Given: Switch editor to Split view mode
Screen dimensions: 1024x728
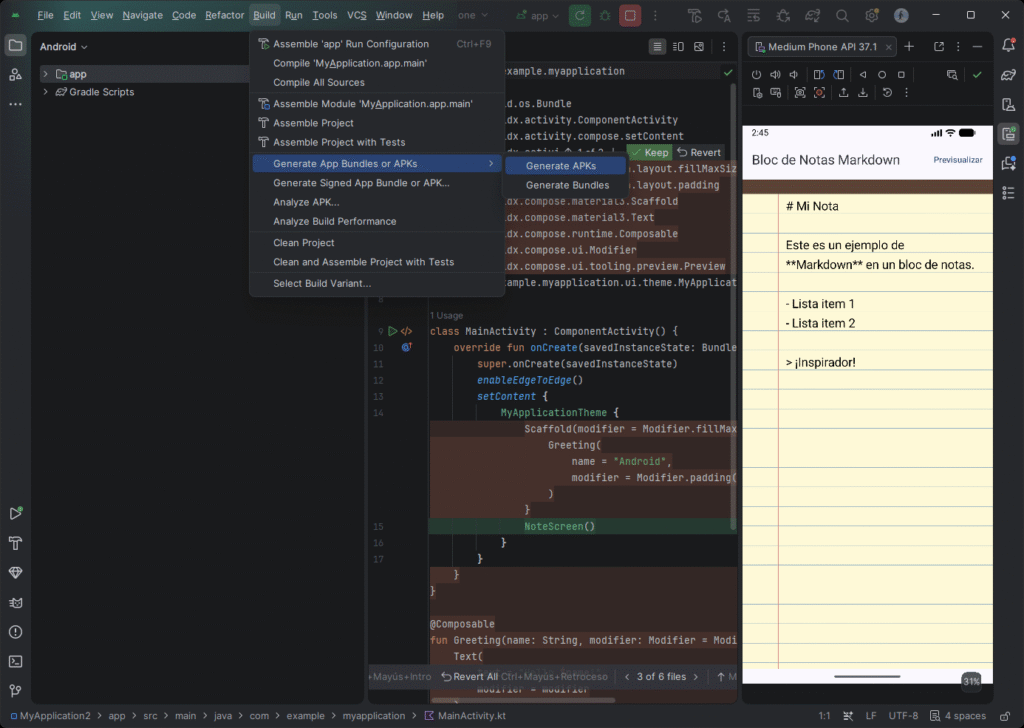Looking at the screenshot, I should (679, 46).
